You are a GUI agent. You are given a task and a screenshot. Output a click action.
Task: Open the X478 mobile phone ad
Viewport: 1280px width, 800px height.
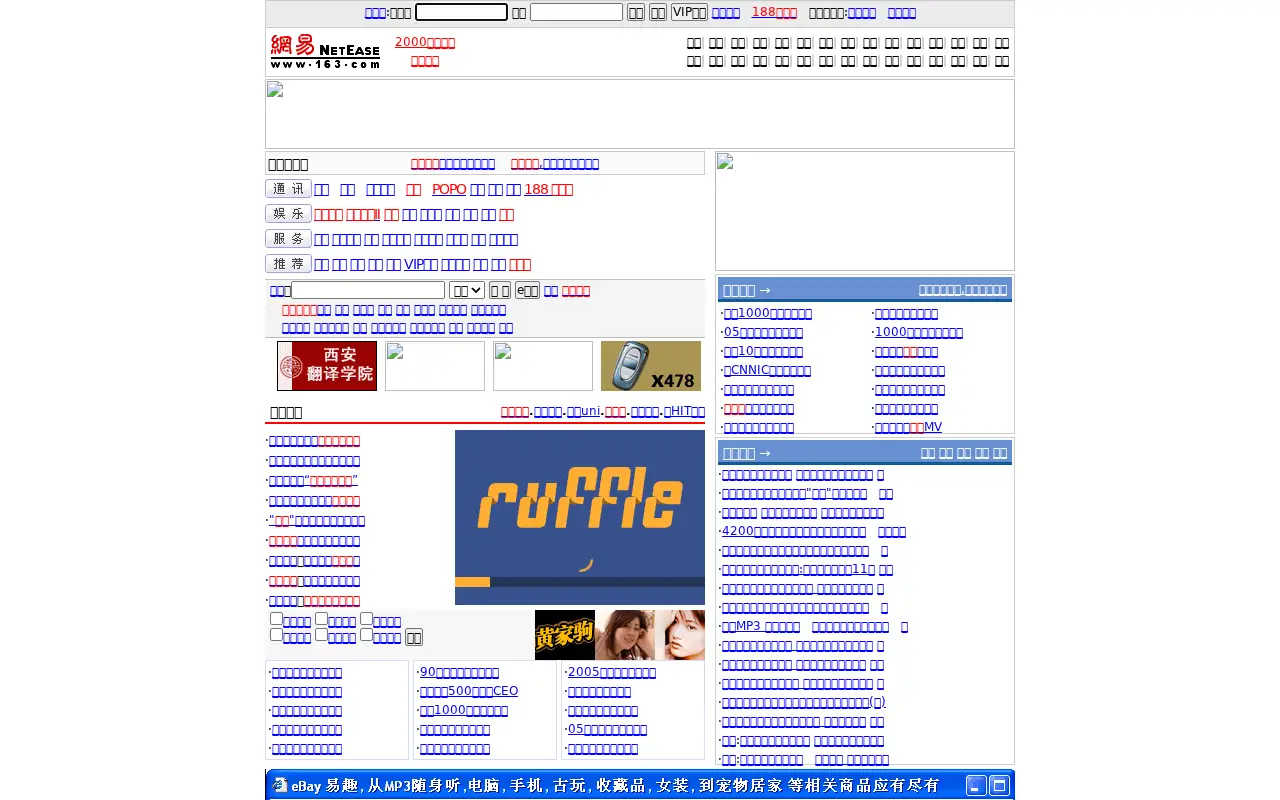coord(651,366)
